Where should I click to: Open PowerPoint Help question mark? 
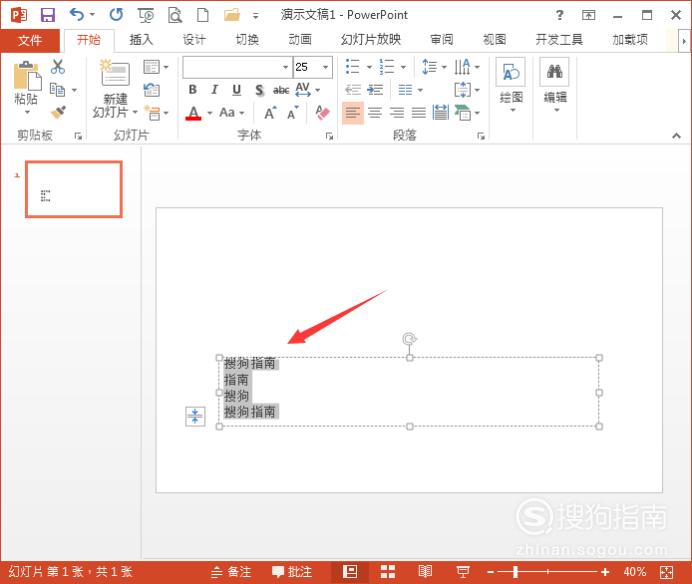559,15
